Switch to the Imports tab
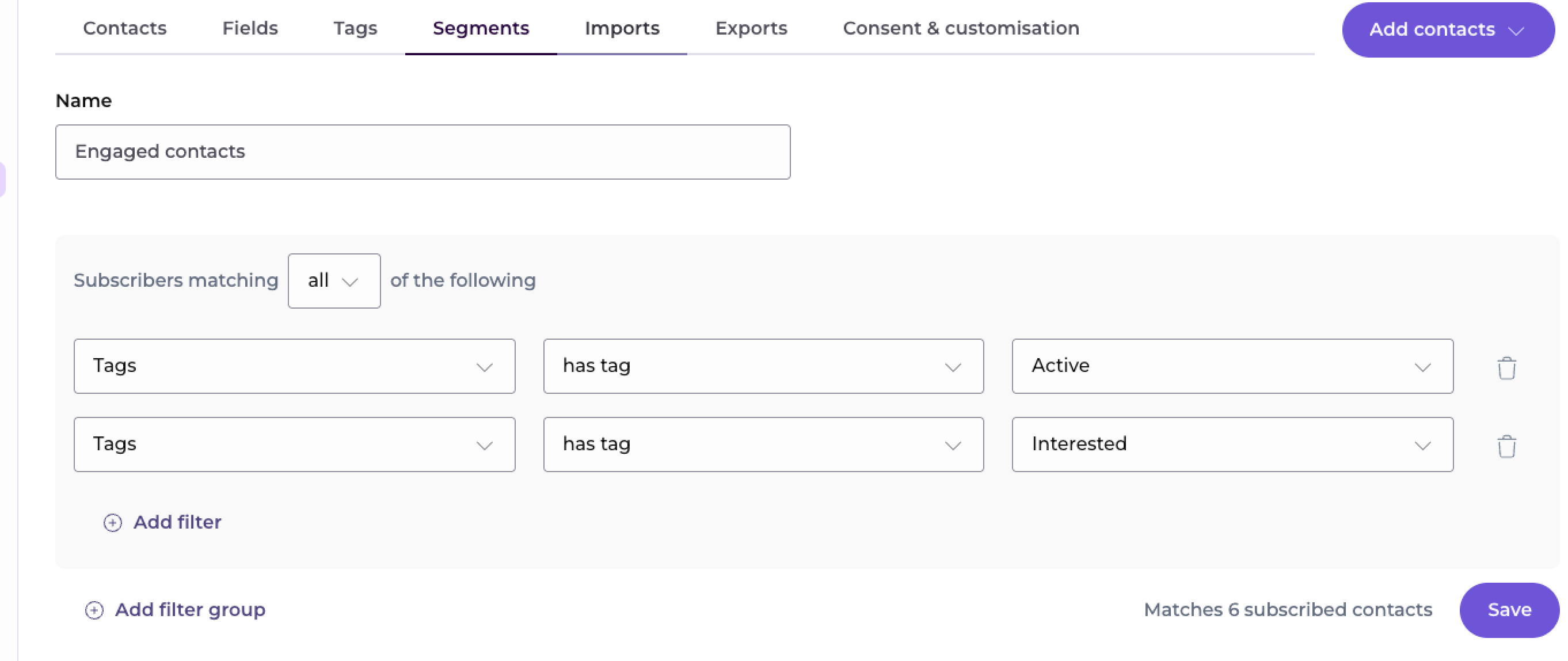Image resolution: width=1568 pixels, height=661 pixels. click(x=622, y=28)
